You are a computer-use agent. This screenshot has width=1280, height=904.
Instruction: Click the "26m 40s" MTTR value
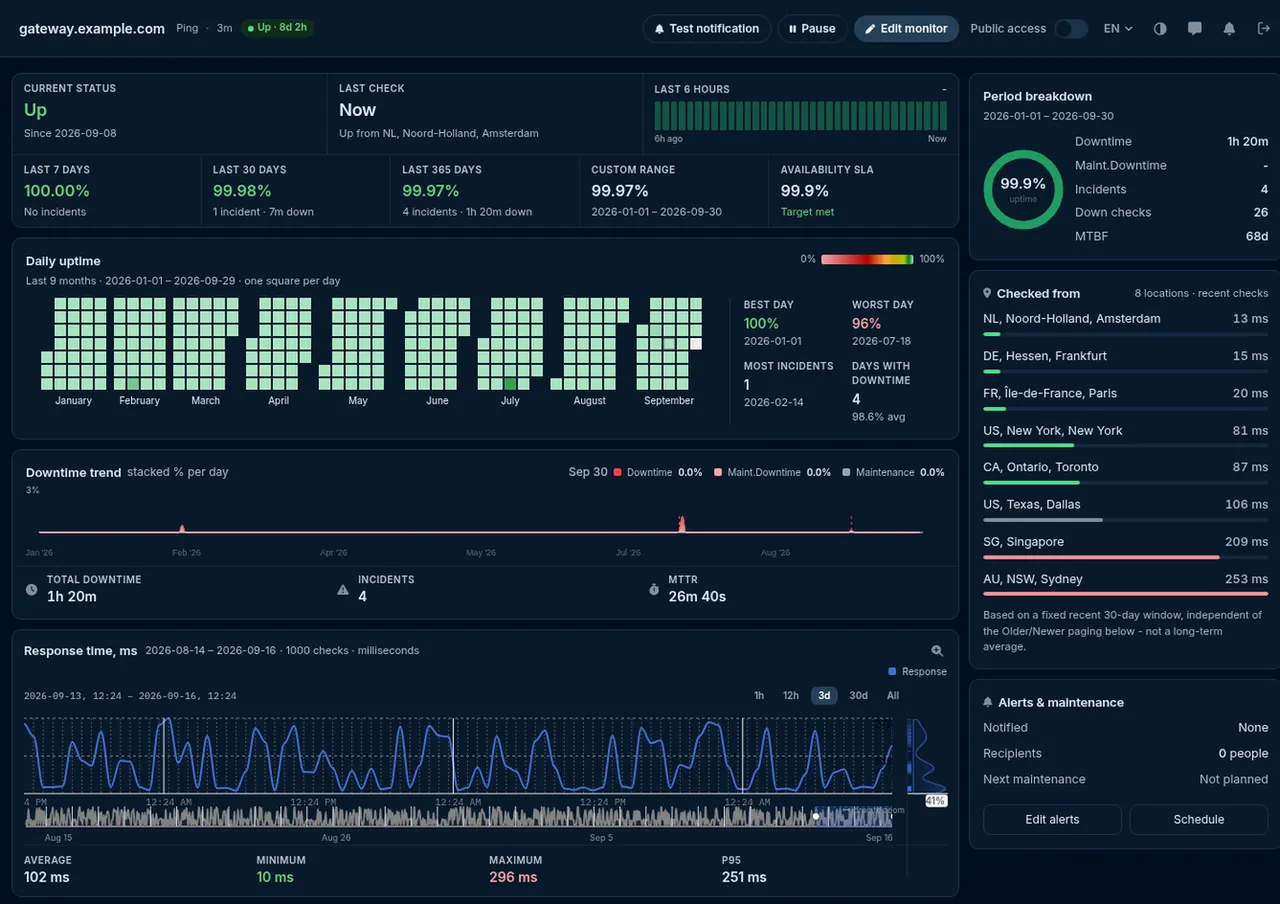point(697,597)
